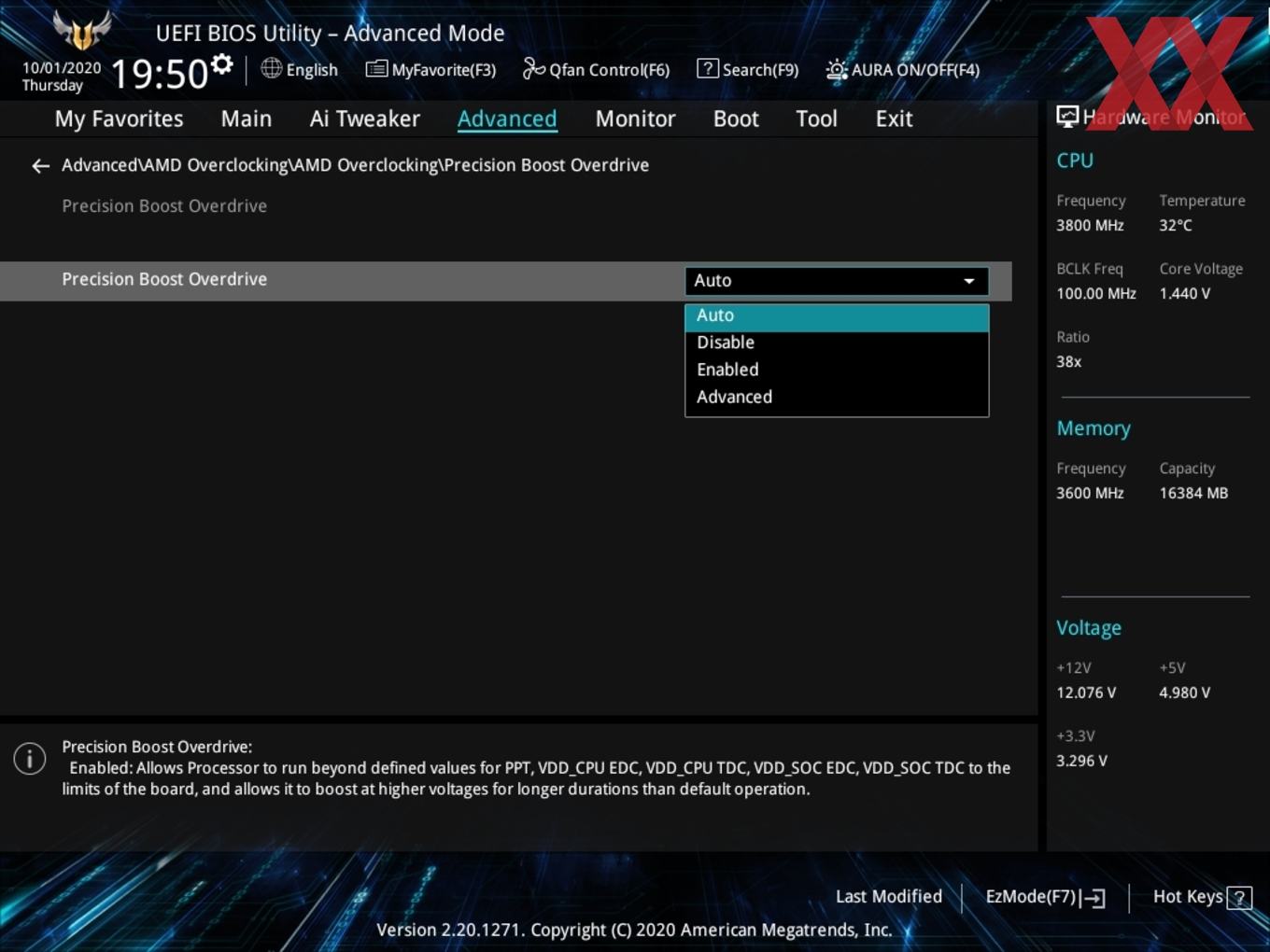This screenshot has height=952, width=1270.
Task: Click the TUF logo emblem
Action: [82, 30]
